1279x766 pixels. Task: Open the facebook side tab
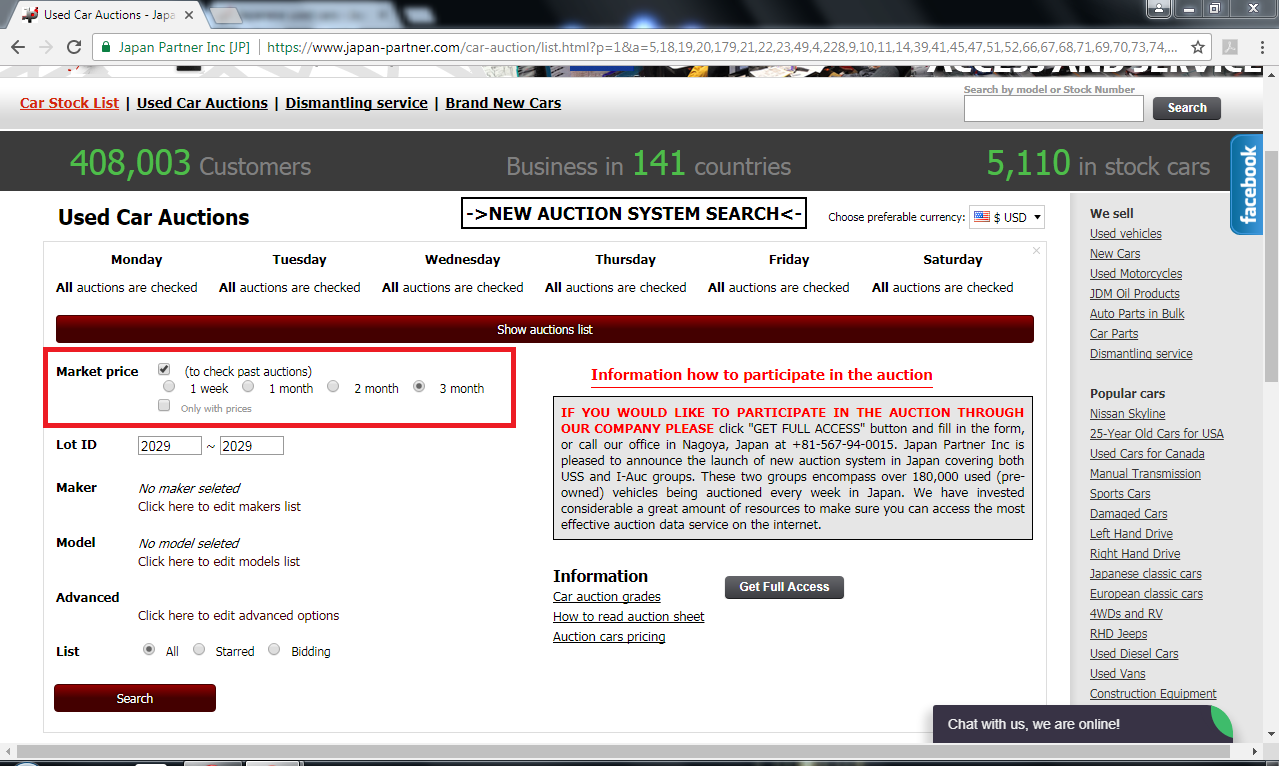point(1247,185)
